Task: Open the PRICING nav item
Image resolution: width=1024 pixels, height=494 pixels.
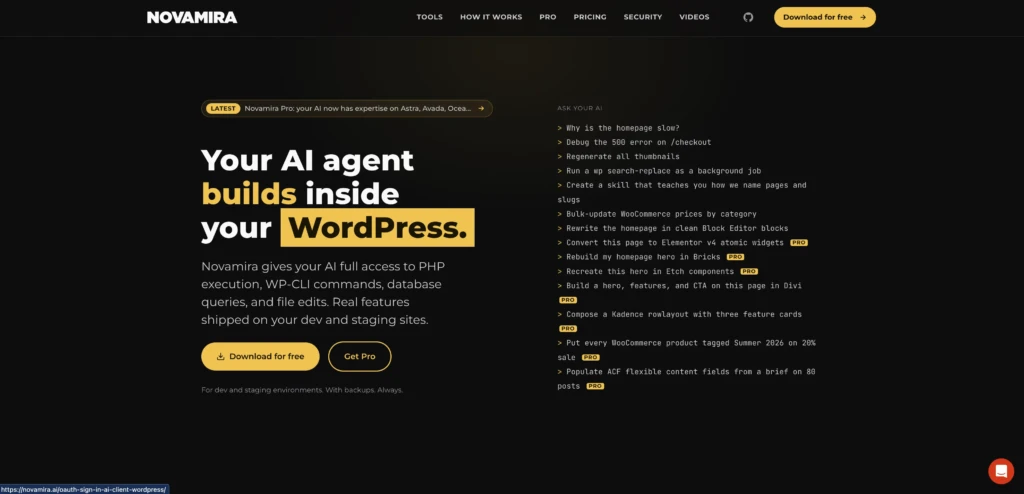Action: pos(590,17)
